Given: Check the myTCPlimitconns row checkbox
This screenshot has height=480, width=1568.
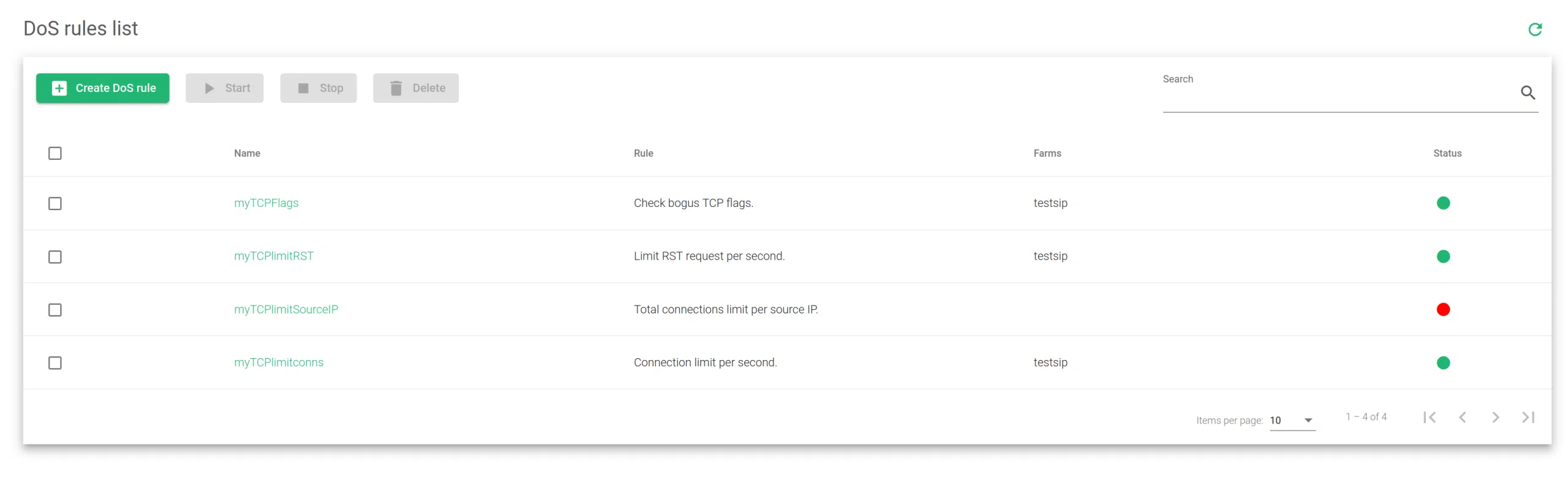Looking at the screenshot, I should (x=55, y=364).
